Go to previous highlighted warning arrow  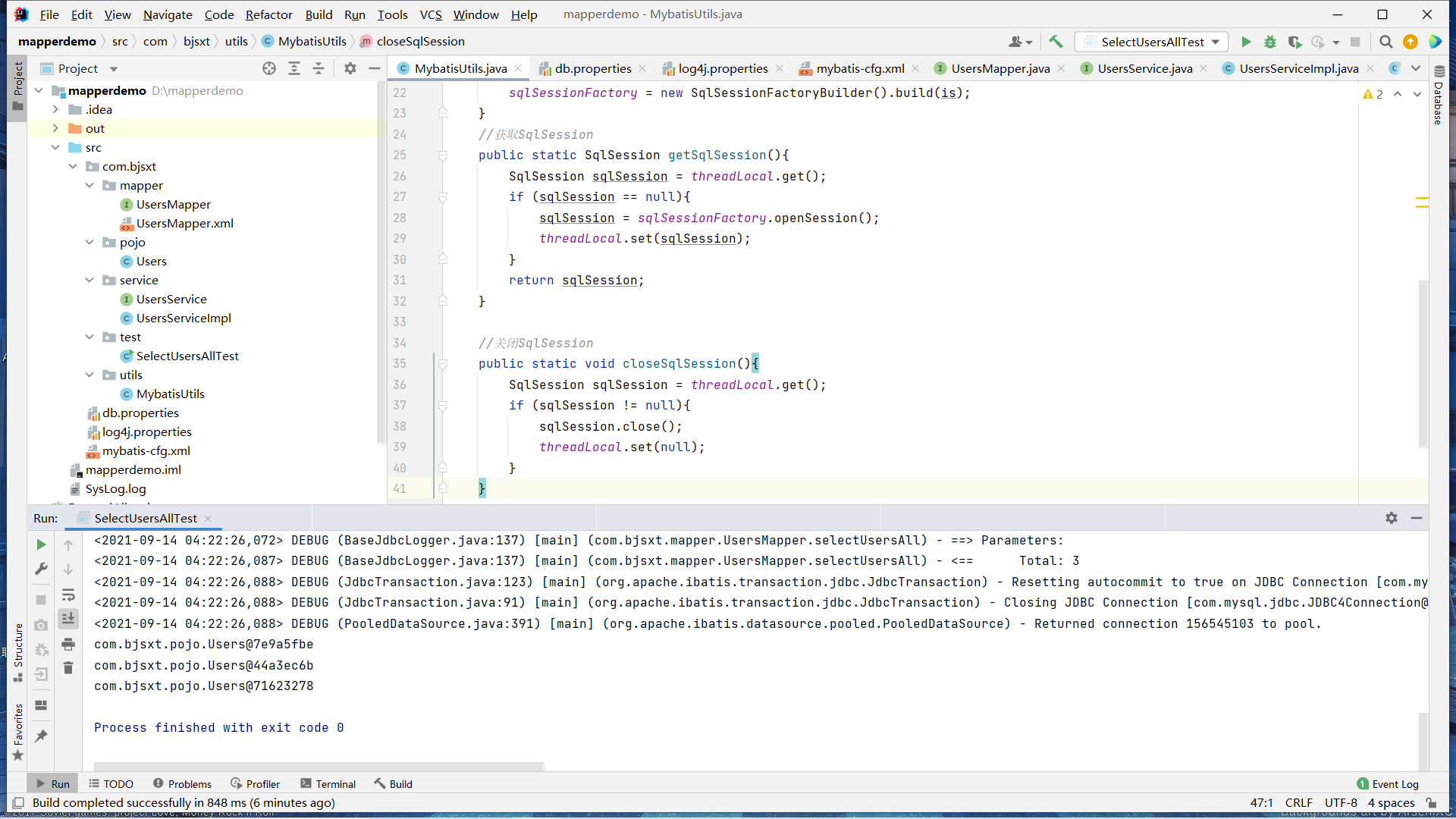pyautogui.click(x=1398, y=94)
